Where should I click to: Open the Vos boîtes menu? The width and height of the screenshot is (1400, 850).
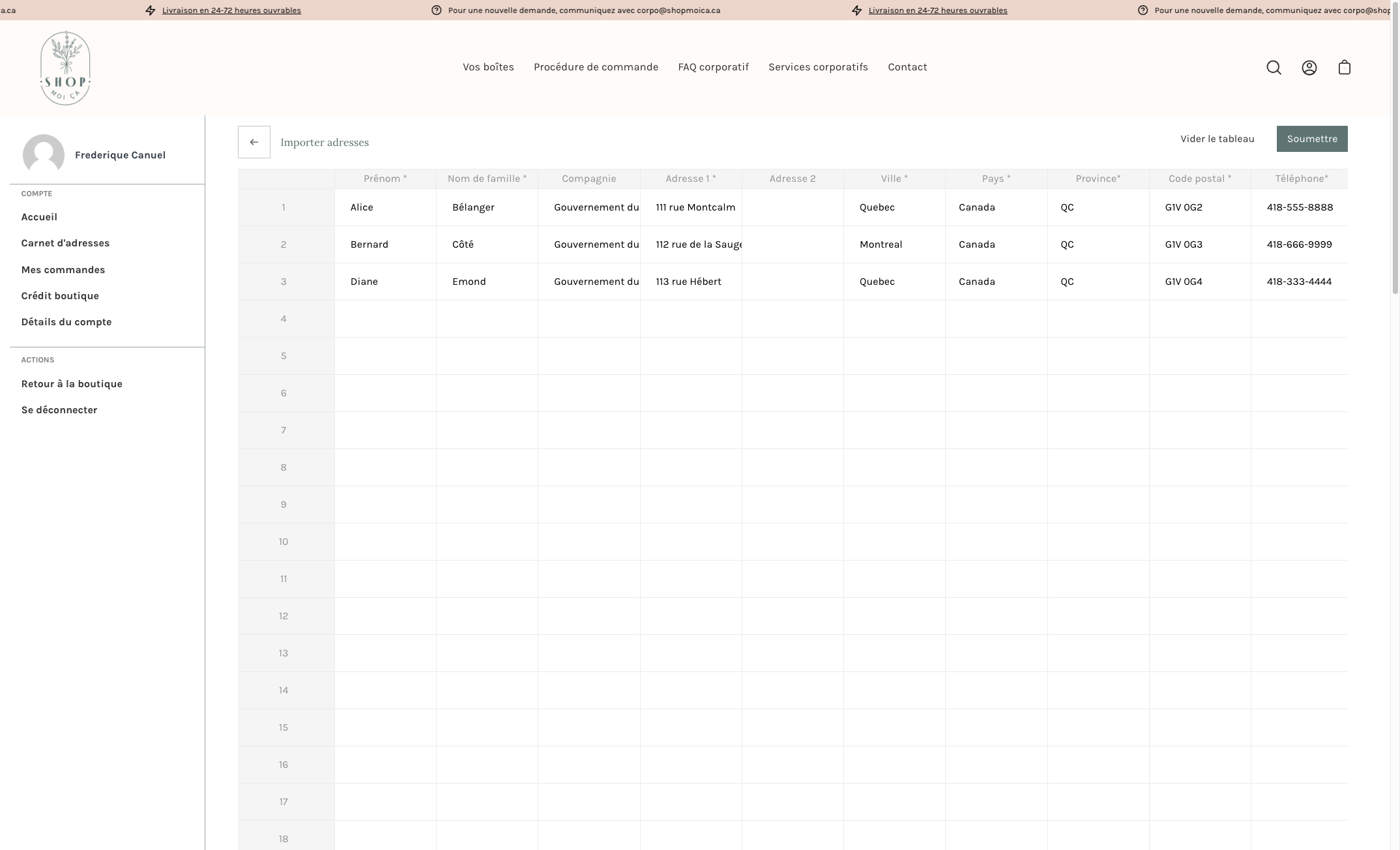tap(488, 67)
